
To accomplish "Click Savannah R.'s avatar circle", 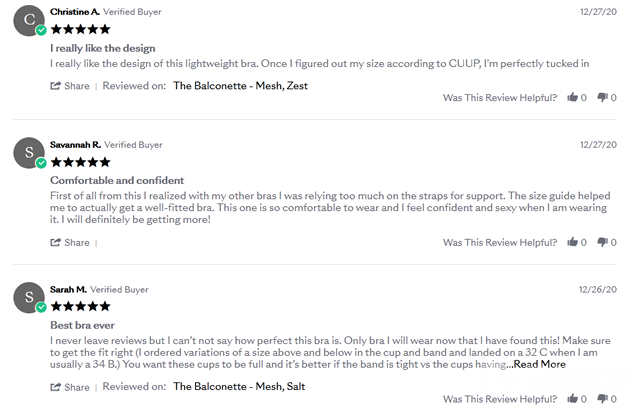I will tap(30, 153).
